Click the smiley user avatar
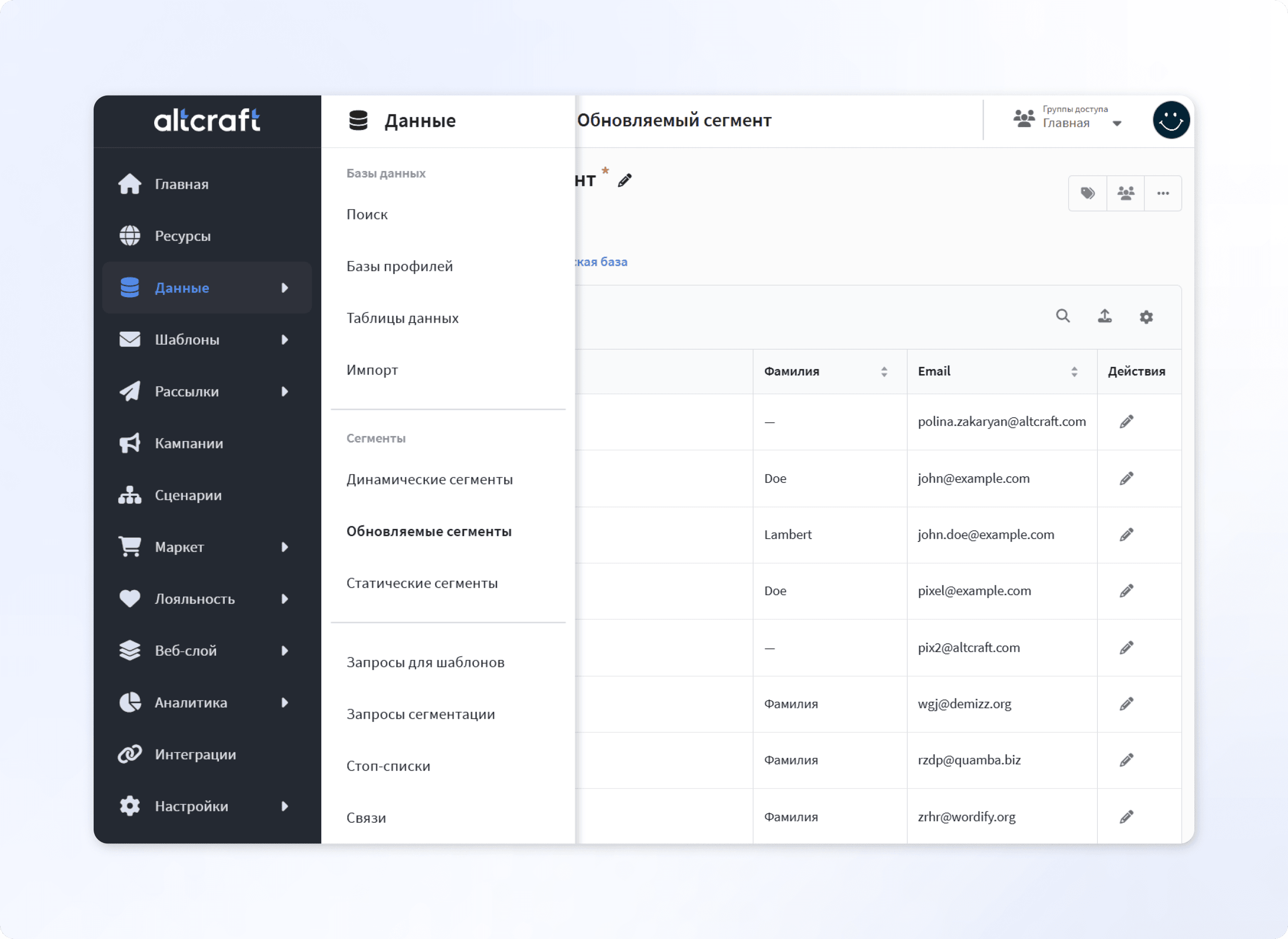1288x939 pixels. click(x=1171, y=120)
